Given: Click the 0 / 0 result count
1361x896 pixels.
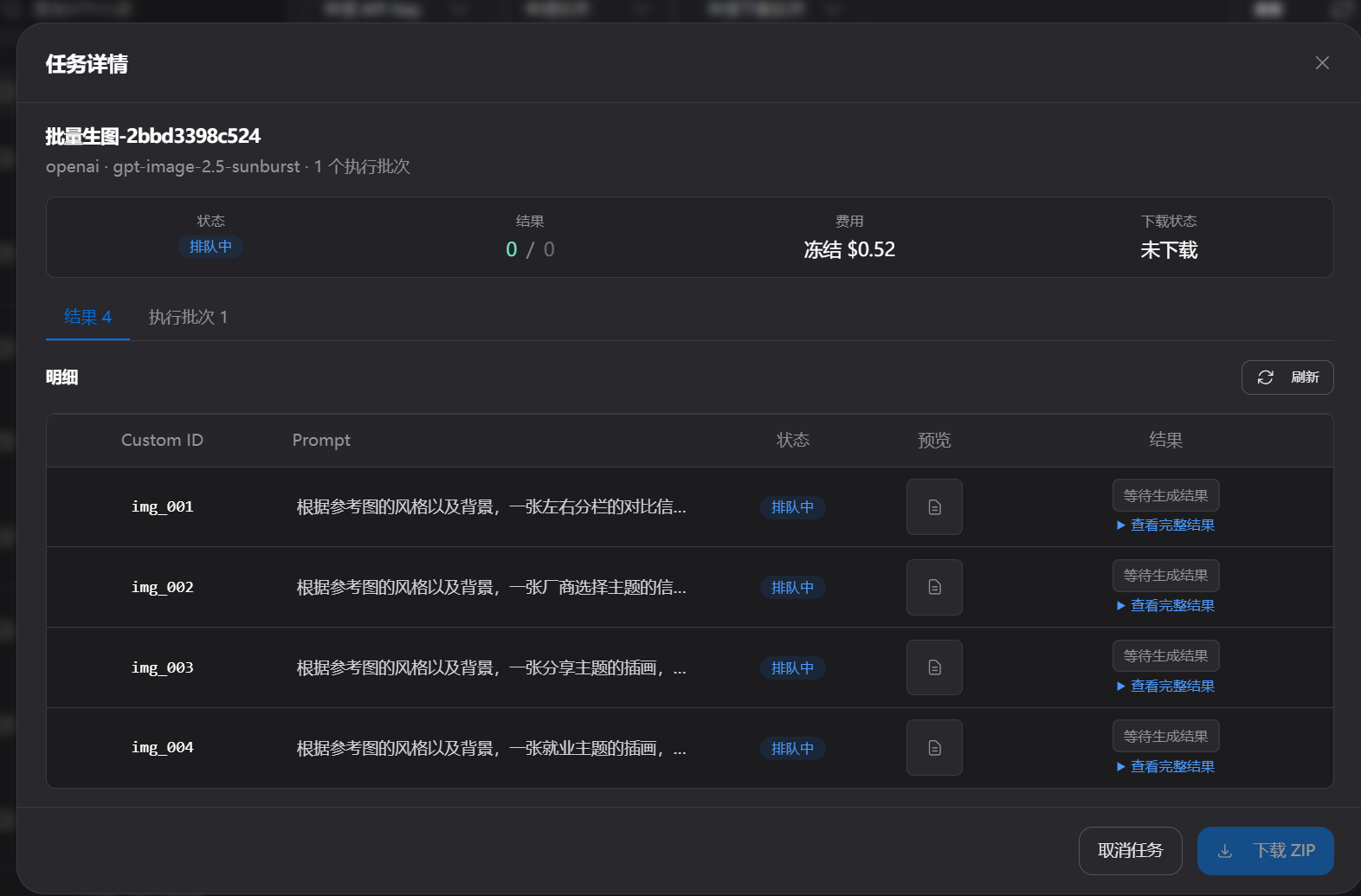Looking at the screenshot, I should tap(530, 249).
